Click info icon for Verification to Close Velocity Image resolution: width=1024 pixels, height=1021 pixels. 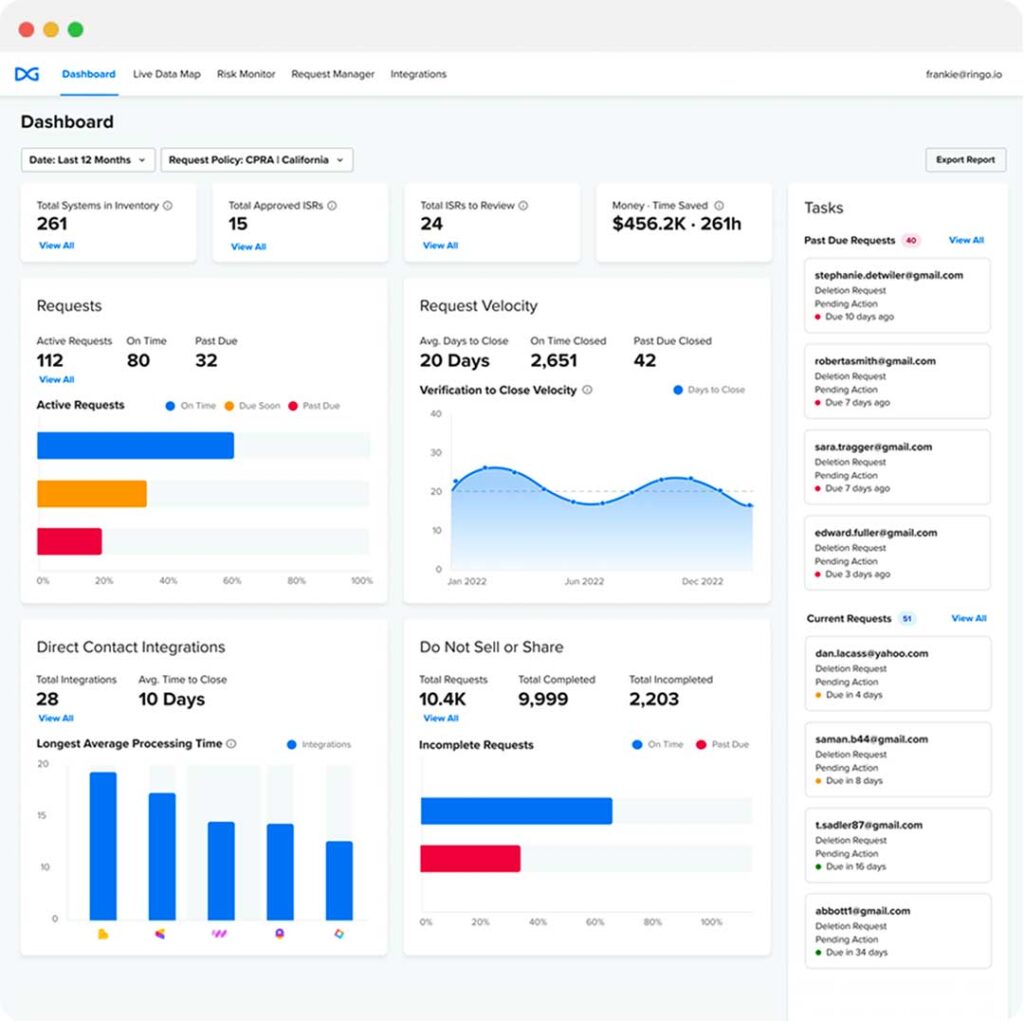click(587, 390)
